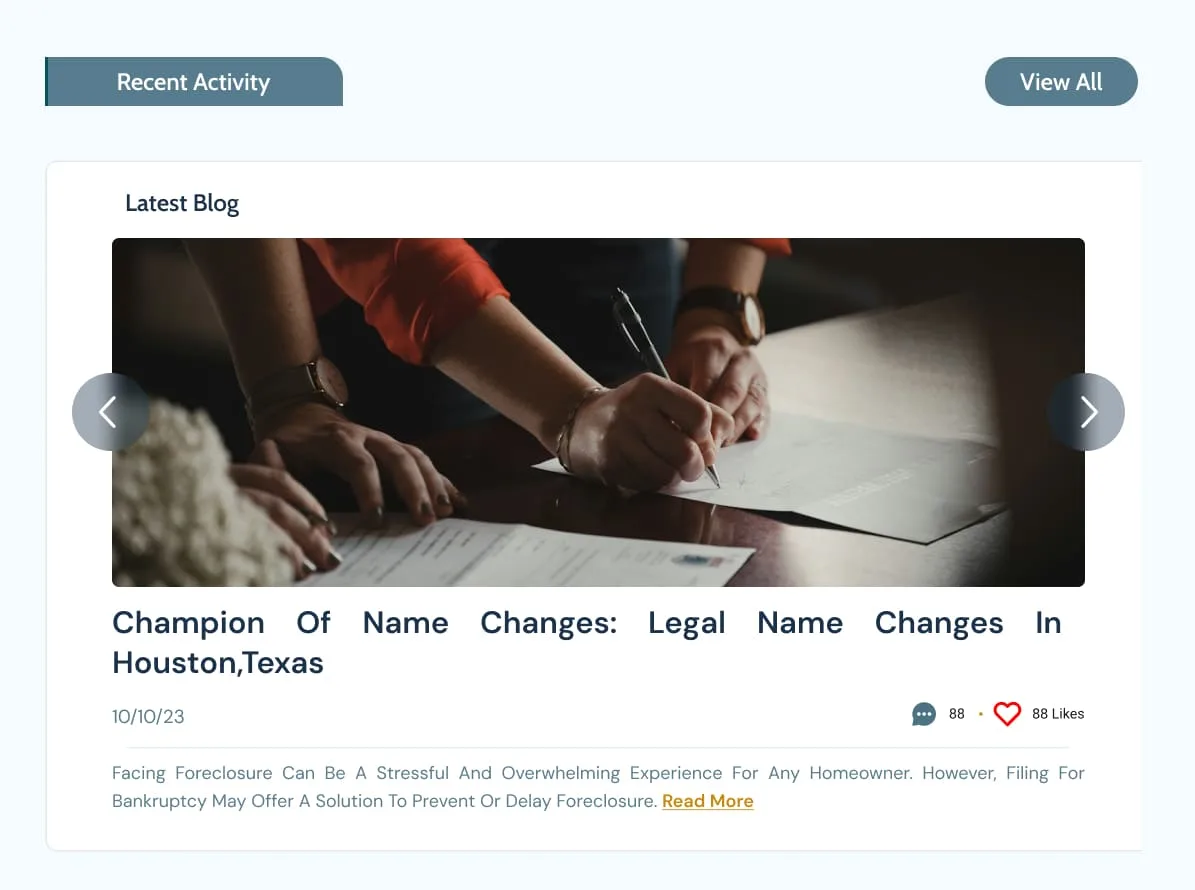The image size is (1195, 890).
Task: Like the post with the heart icon
Action: pyautogui.click(x=1007, y=714)
